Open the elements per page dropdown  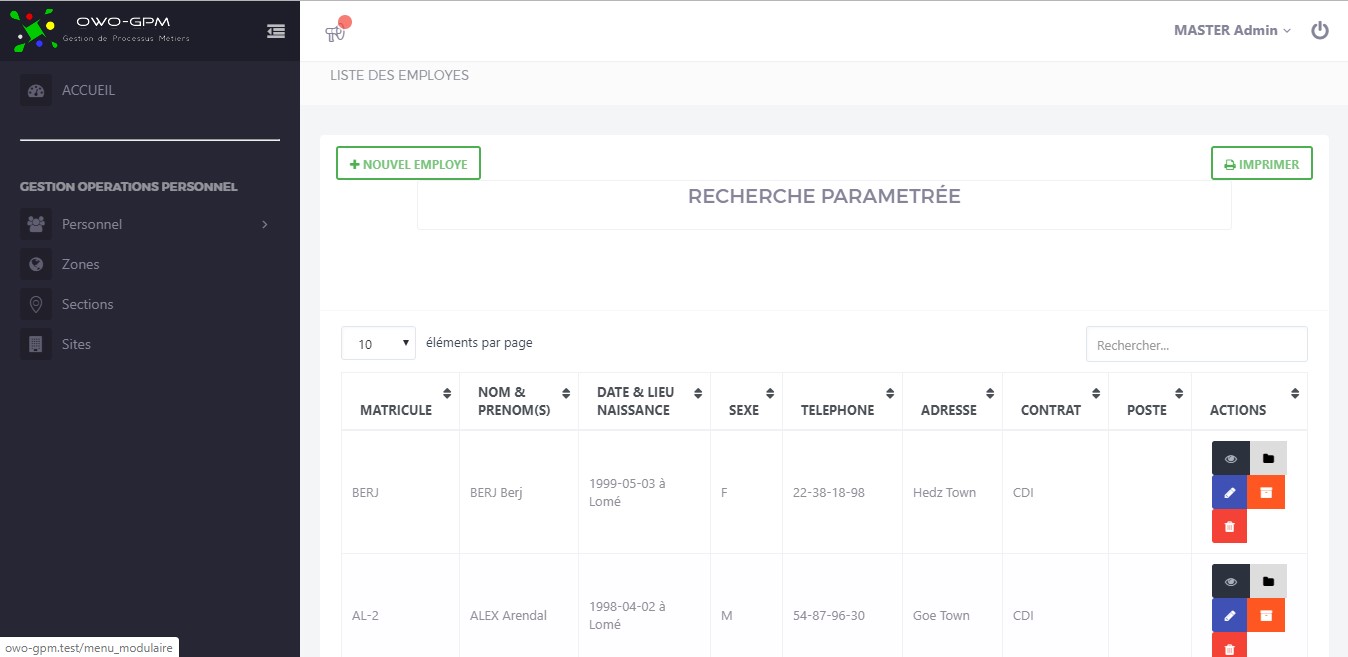tap(379, 343)
